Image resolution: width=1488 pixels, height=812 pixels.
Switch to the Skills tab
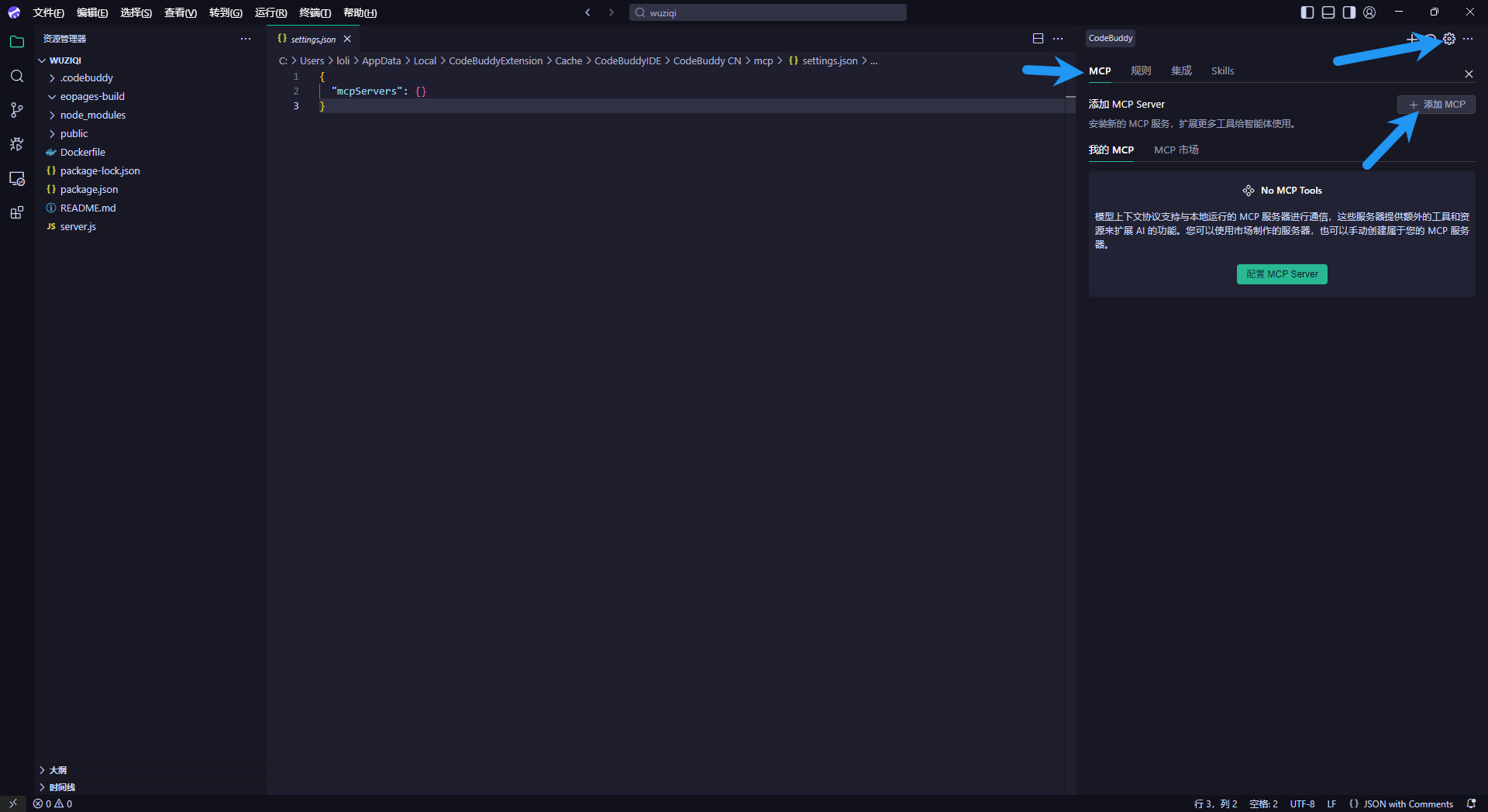point(1222,71)
